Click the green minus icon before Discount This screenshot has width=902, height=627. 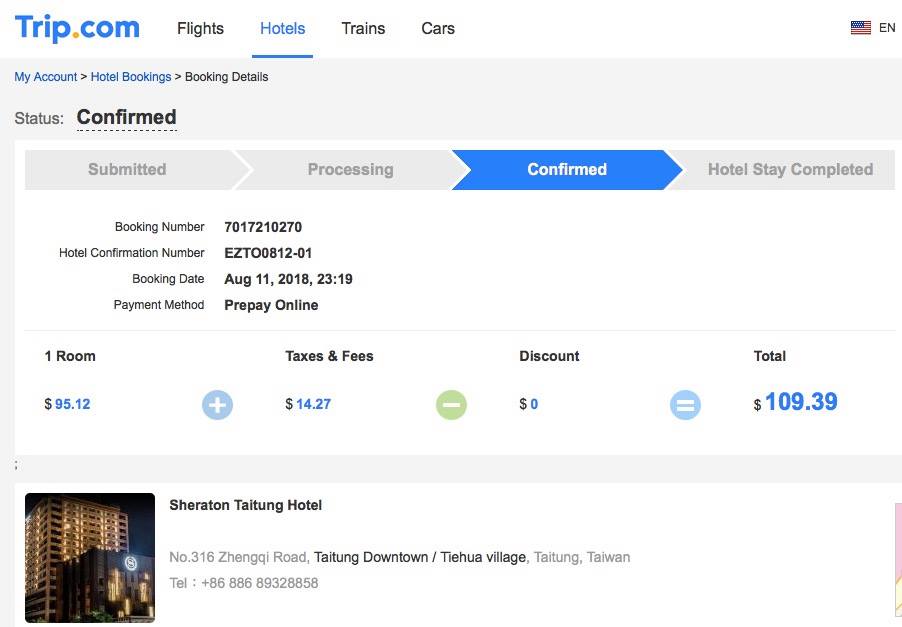(x=451, y=404)
